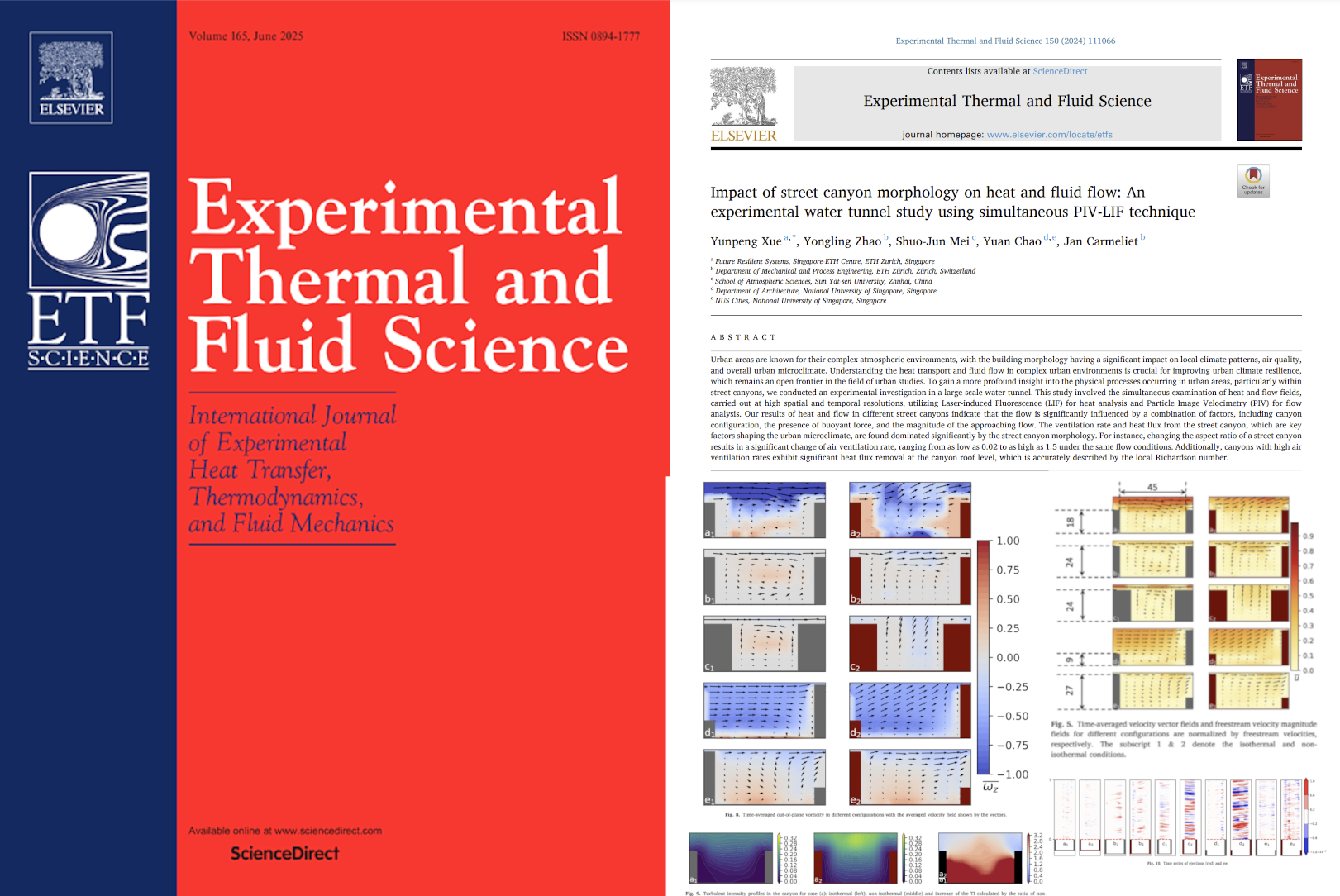The width and height of the screenshot is (1340, 896).
Task: Click the vorticity panel labeled b1
Action: tap(765, 577)
